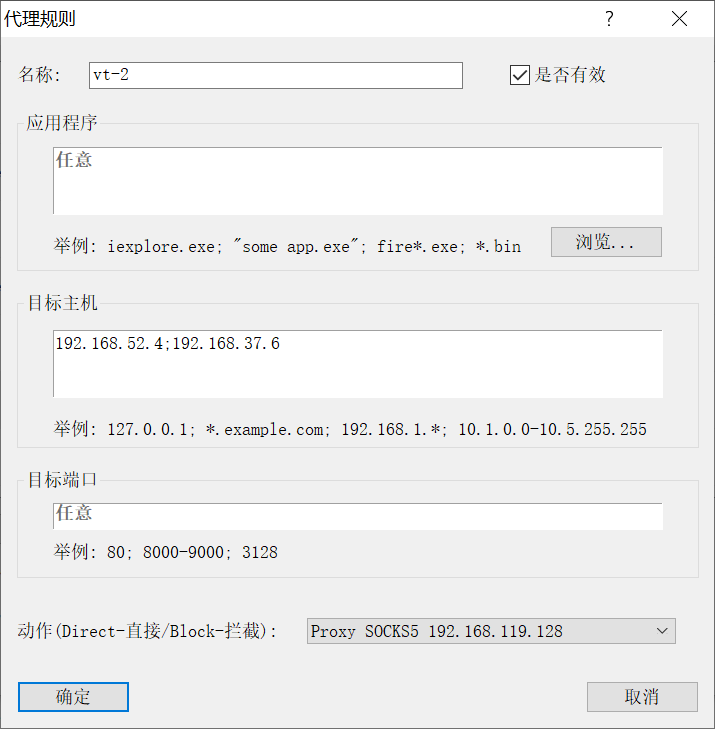
Task: Click the 代理规则 title bar text
Action: tap(40, 19)
